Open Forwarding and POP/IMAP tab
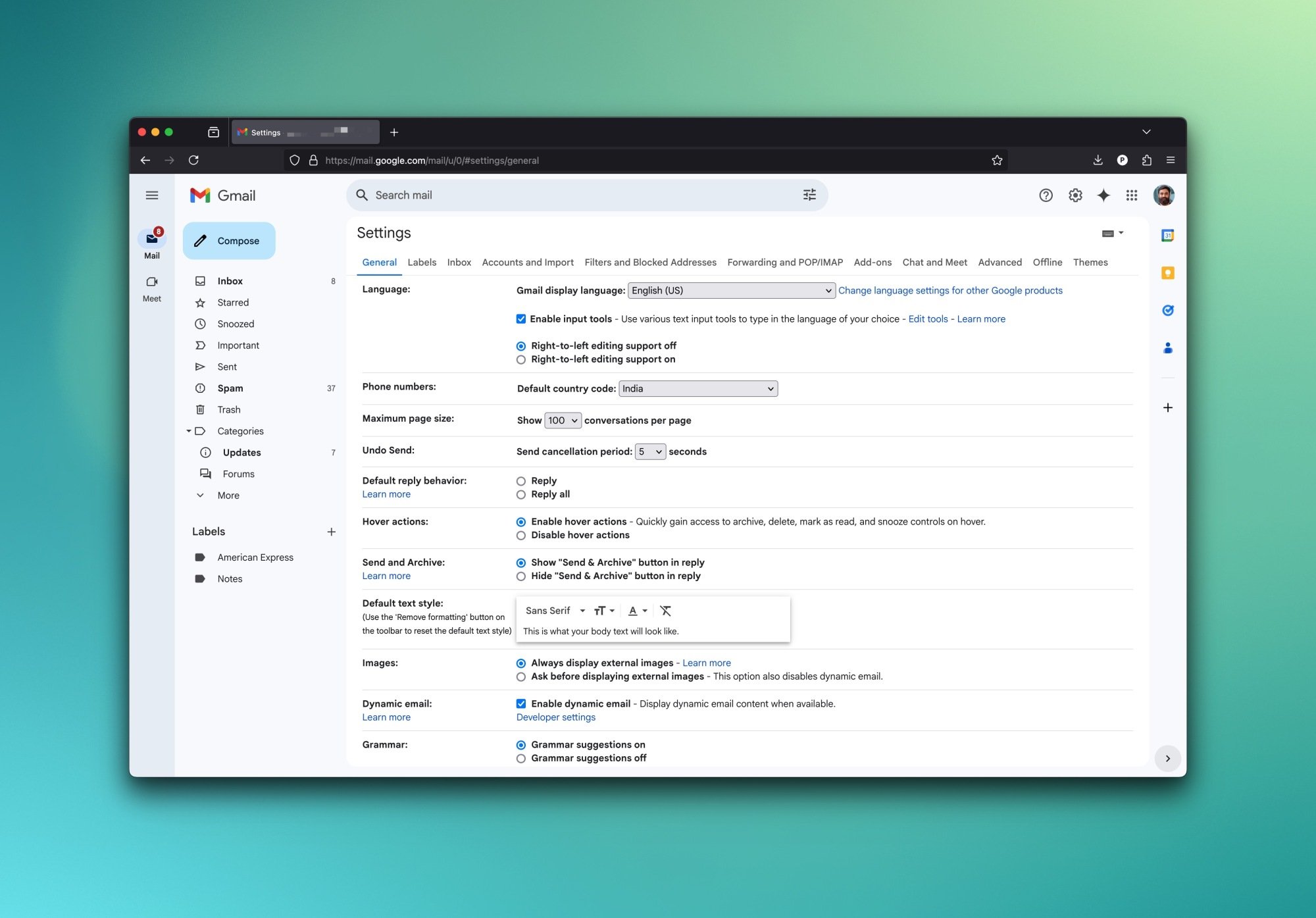The image size is (1316, 918). click(785, 263)
